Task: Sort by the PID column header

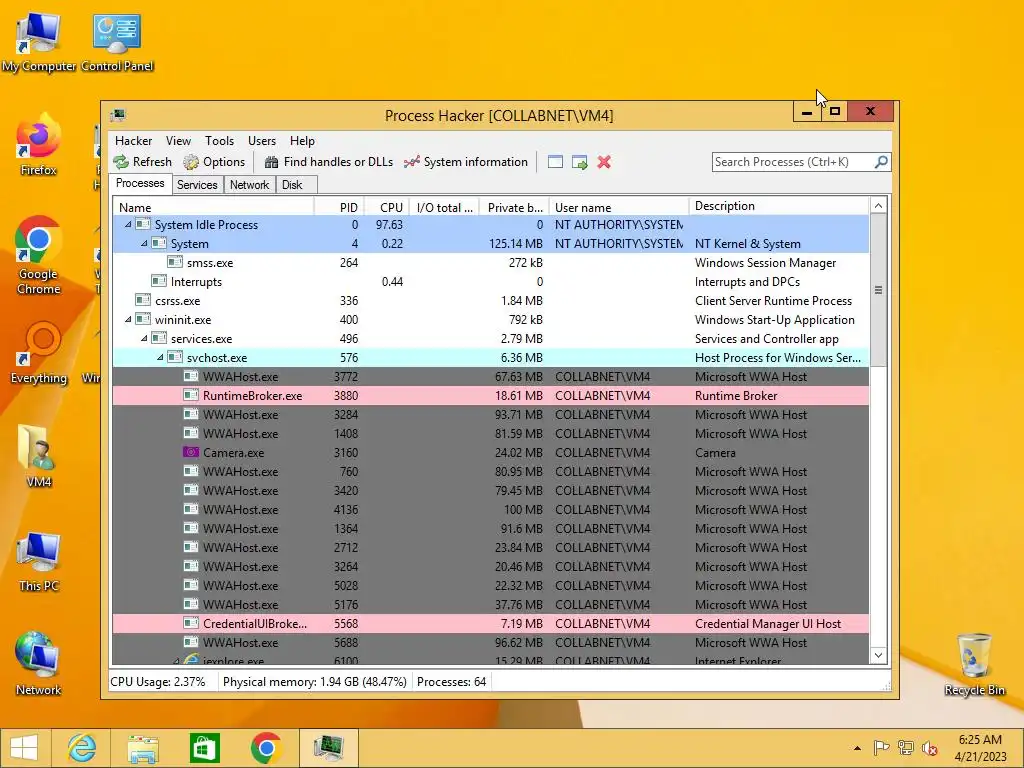Action: (339, 207)
